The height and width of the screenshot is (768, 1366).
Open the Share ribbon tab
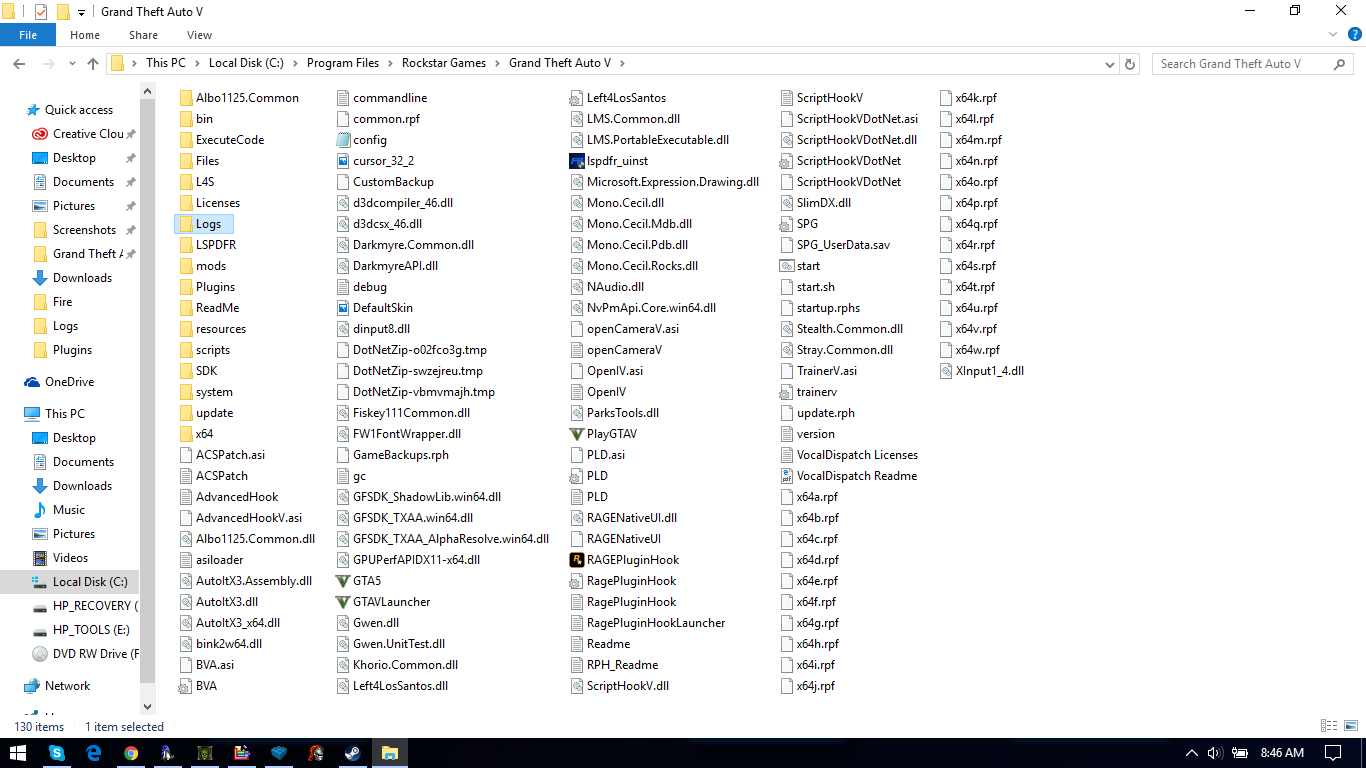click(143, 35)
